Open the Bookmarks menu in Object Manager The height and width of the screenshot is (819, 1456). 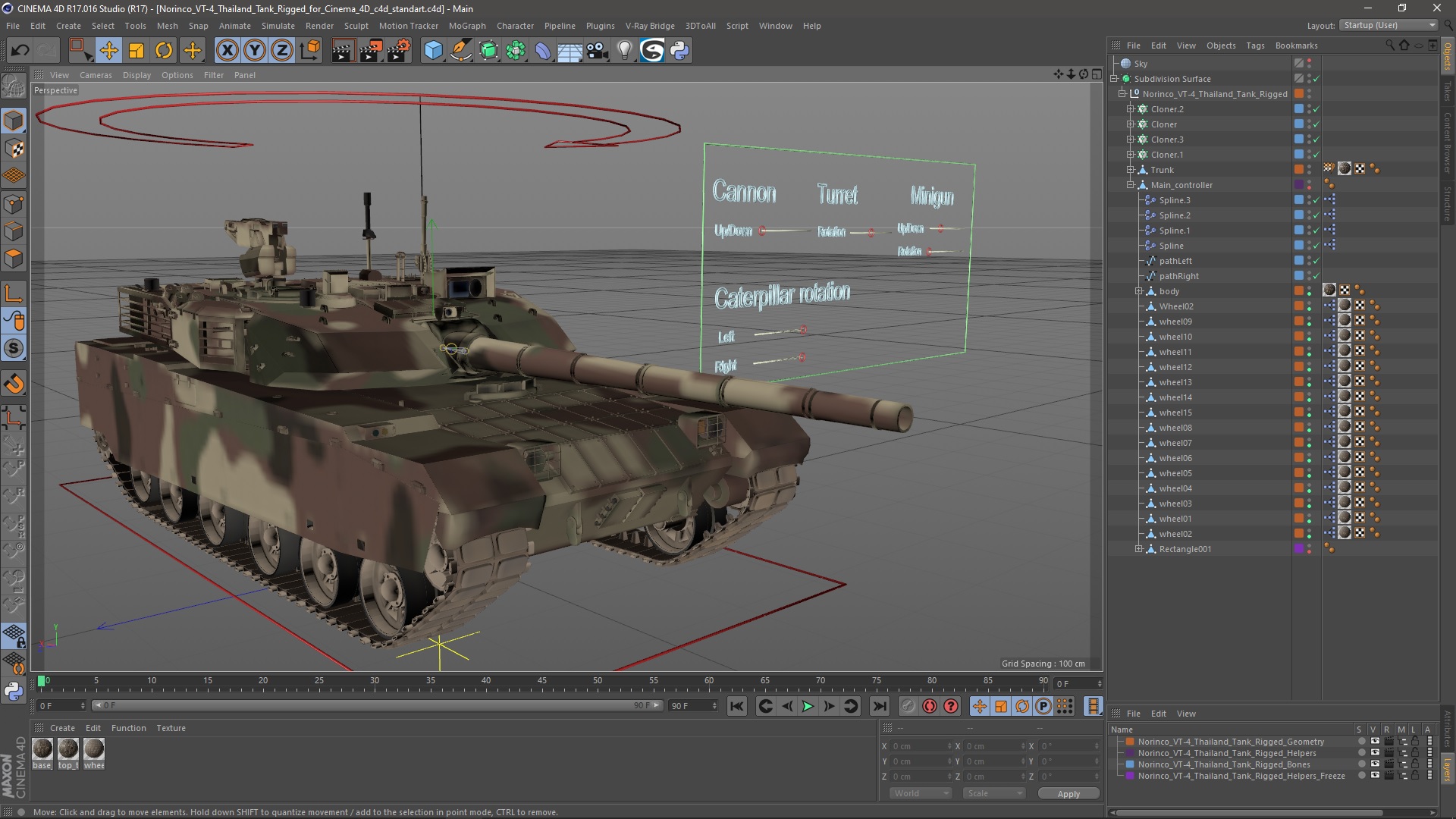[1296, 45]
